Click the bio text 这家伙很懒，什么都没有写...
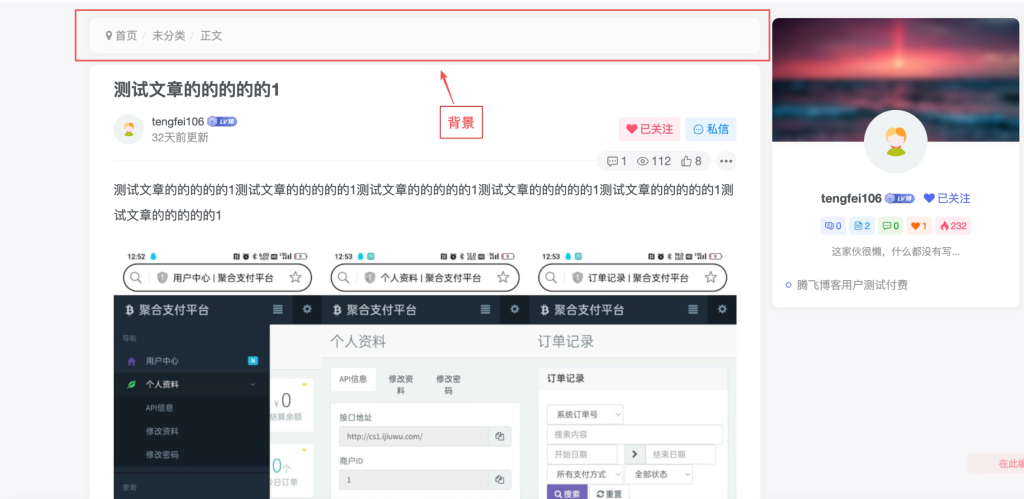The width and height of the screenshot is (1024, 499). tap(895, 251)
